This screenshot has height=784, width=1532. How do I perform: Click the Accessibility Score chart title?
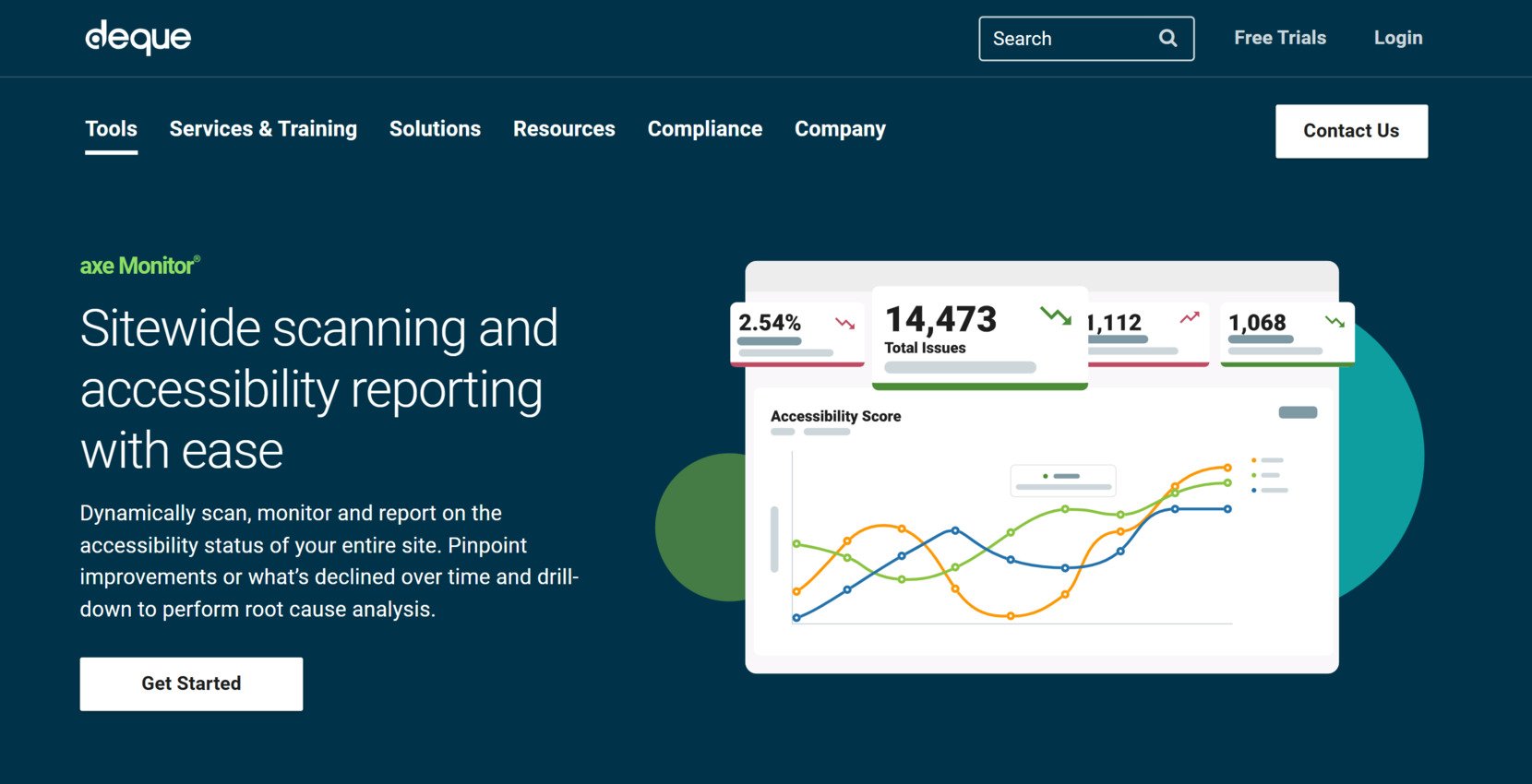click(835, 416)
